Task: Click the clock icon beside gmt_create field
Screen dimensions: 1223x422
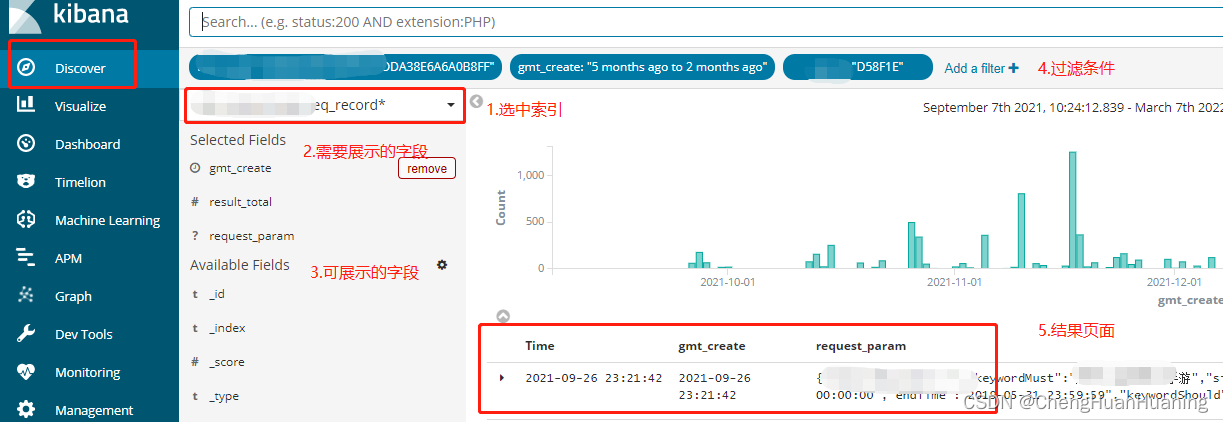Action: point(195,168)
